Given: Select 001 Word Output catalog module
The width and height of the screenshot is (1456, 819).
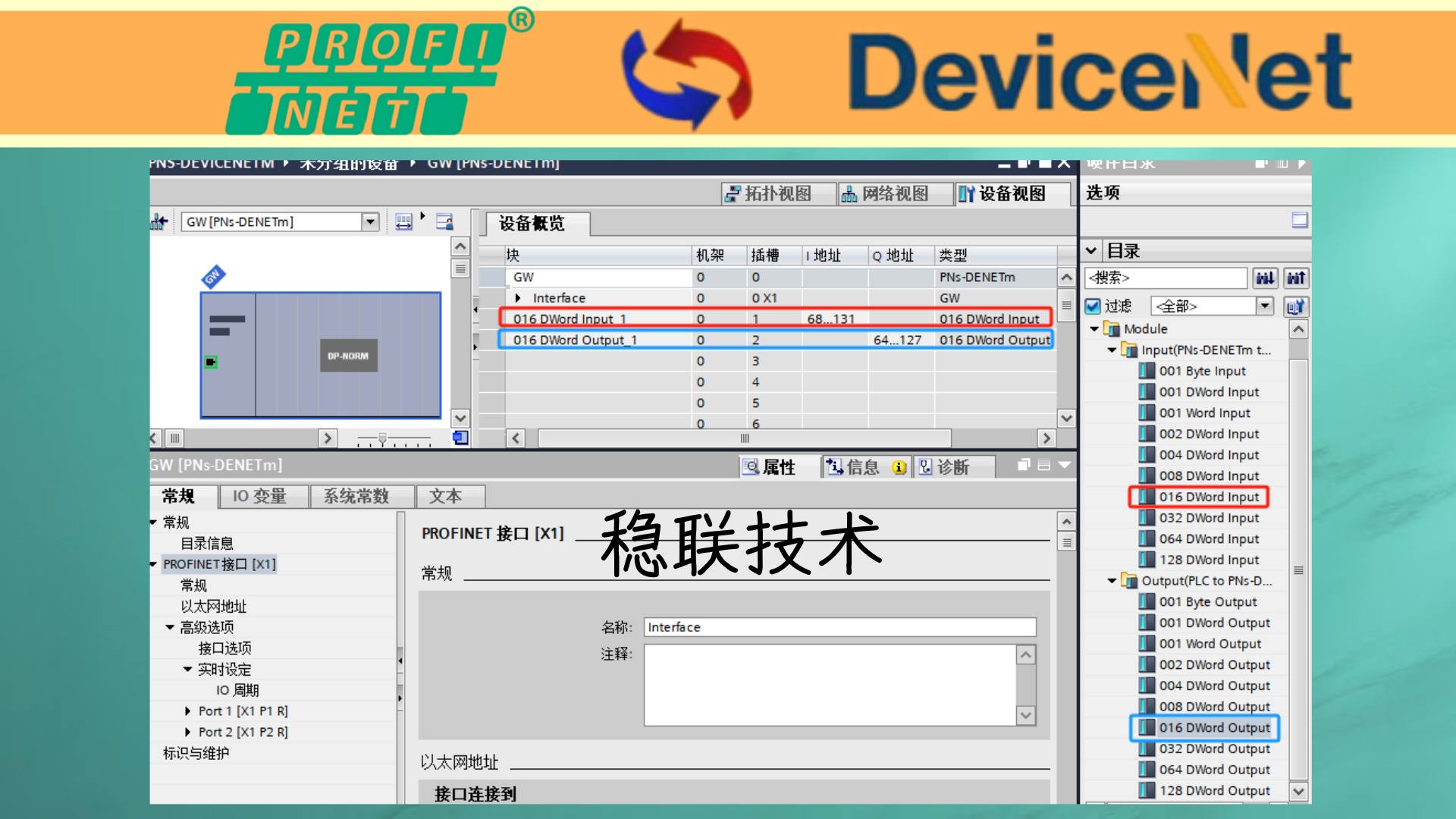Looking at the screenshot, I should click(1210, 644).
